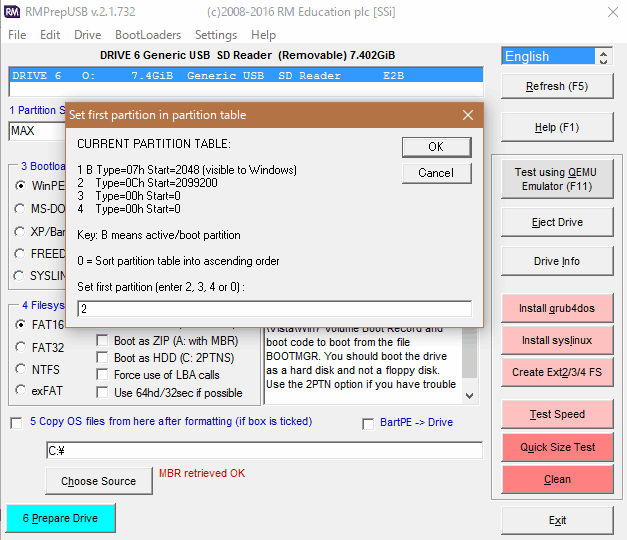Click the Create Ext2/3/4 FS button

(x=557, y=372)
